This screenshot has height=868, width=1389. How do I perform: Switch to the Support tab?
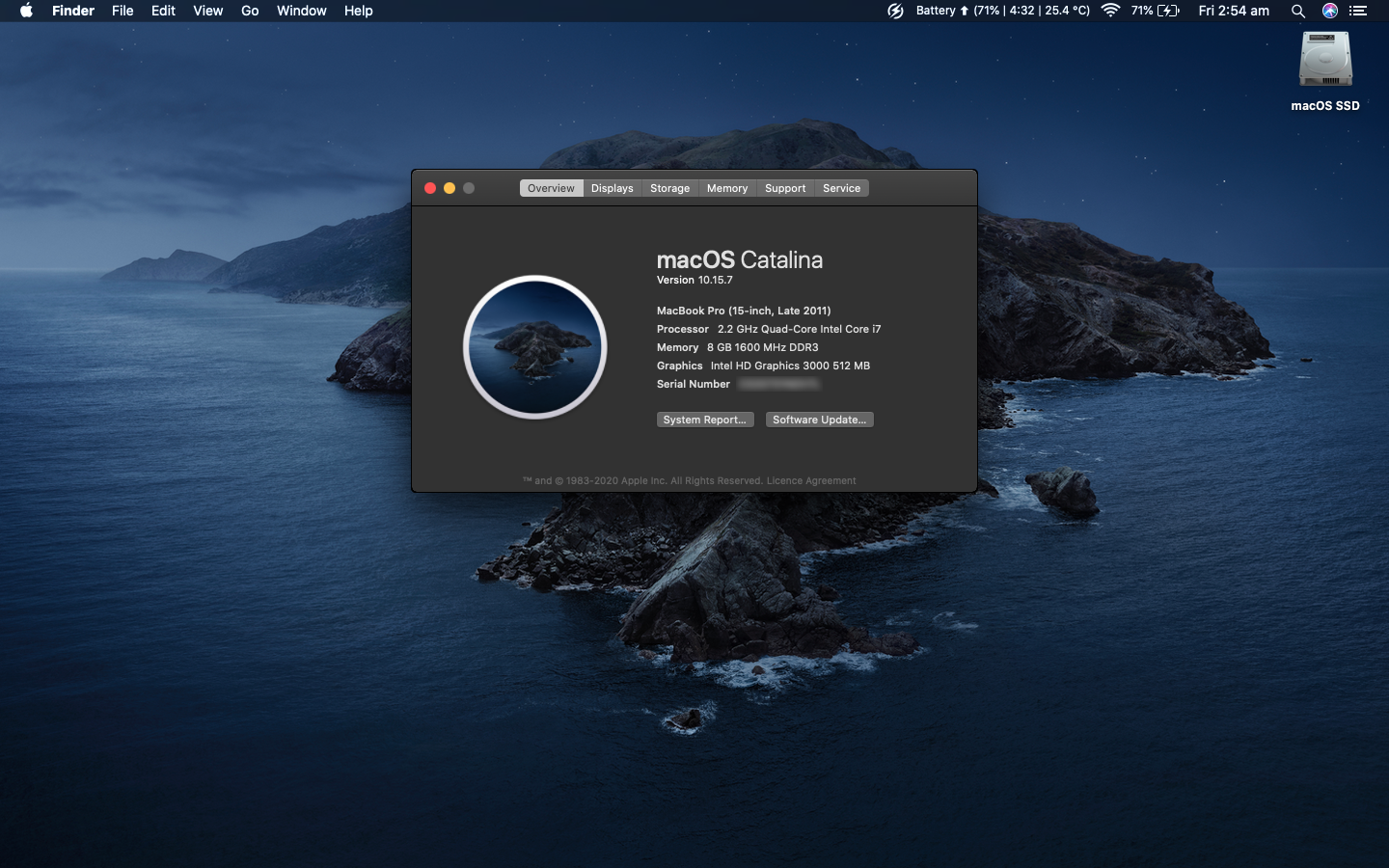[785, 188]
